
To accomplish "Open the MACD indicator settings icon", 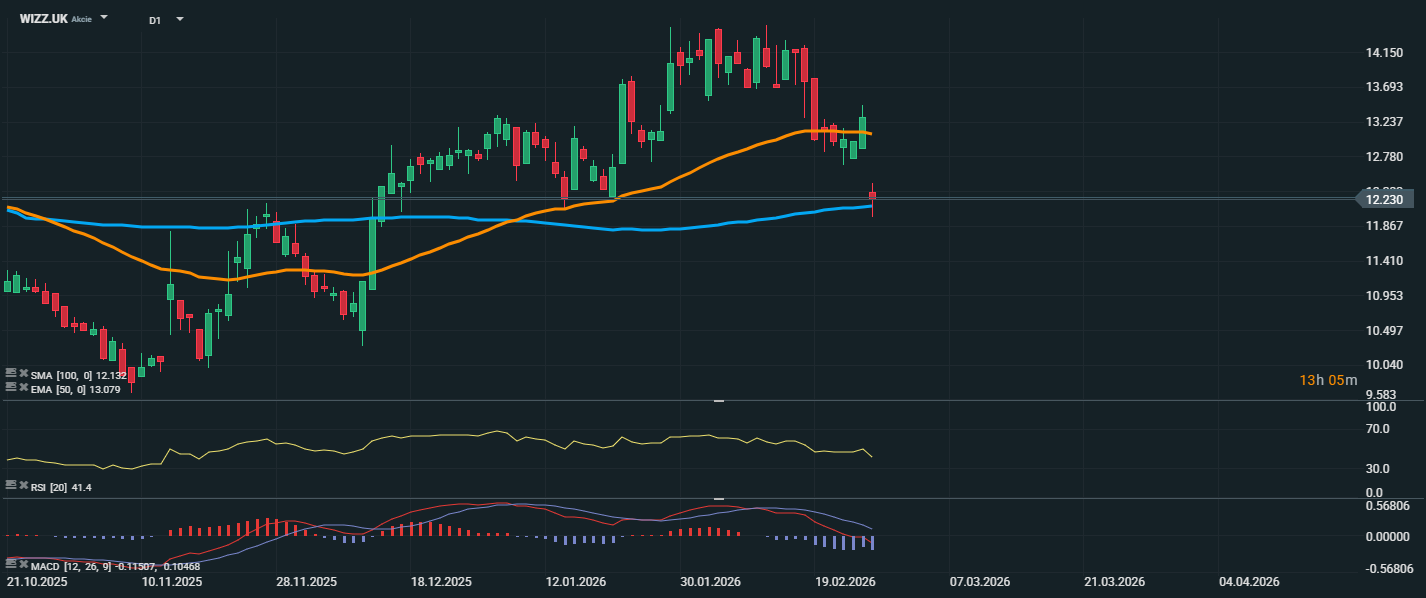I will [x=11, y=564].
